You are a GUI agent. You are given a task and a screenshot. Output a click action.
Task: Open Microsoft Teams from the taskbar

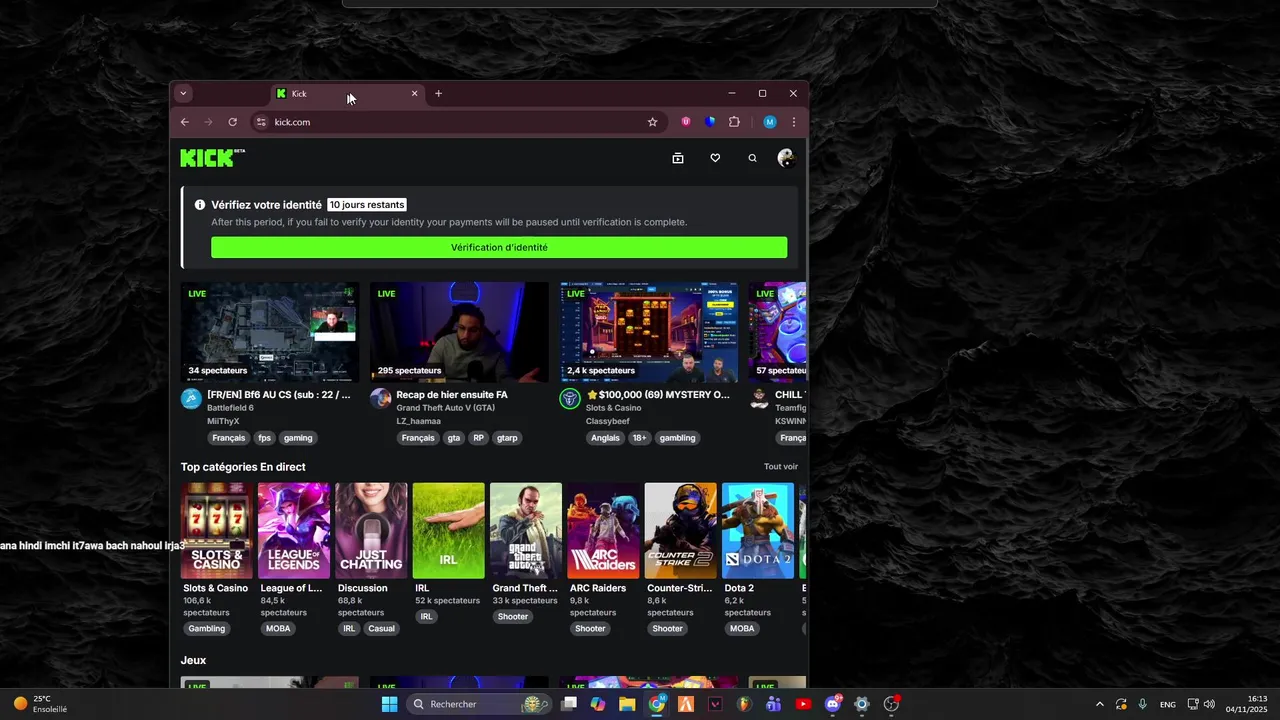coord(773,704)
